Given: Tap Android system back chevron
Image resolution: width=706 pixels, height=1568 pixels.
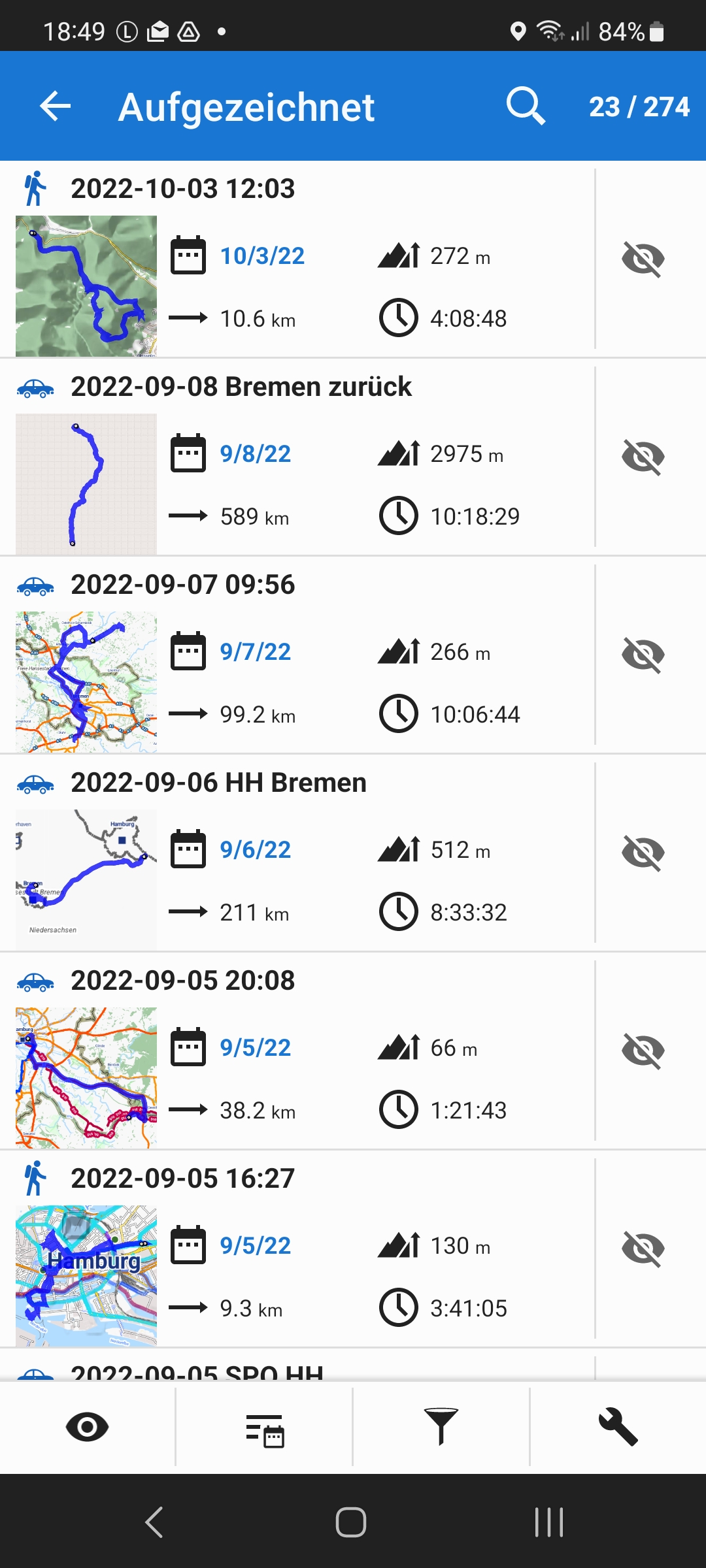Looking at the screenshot, I should [x=154, y=1522].
